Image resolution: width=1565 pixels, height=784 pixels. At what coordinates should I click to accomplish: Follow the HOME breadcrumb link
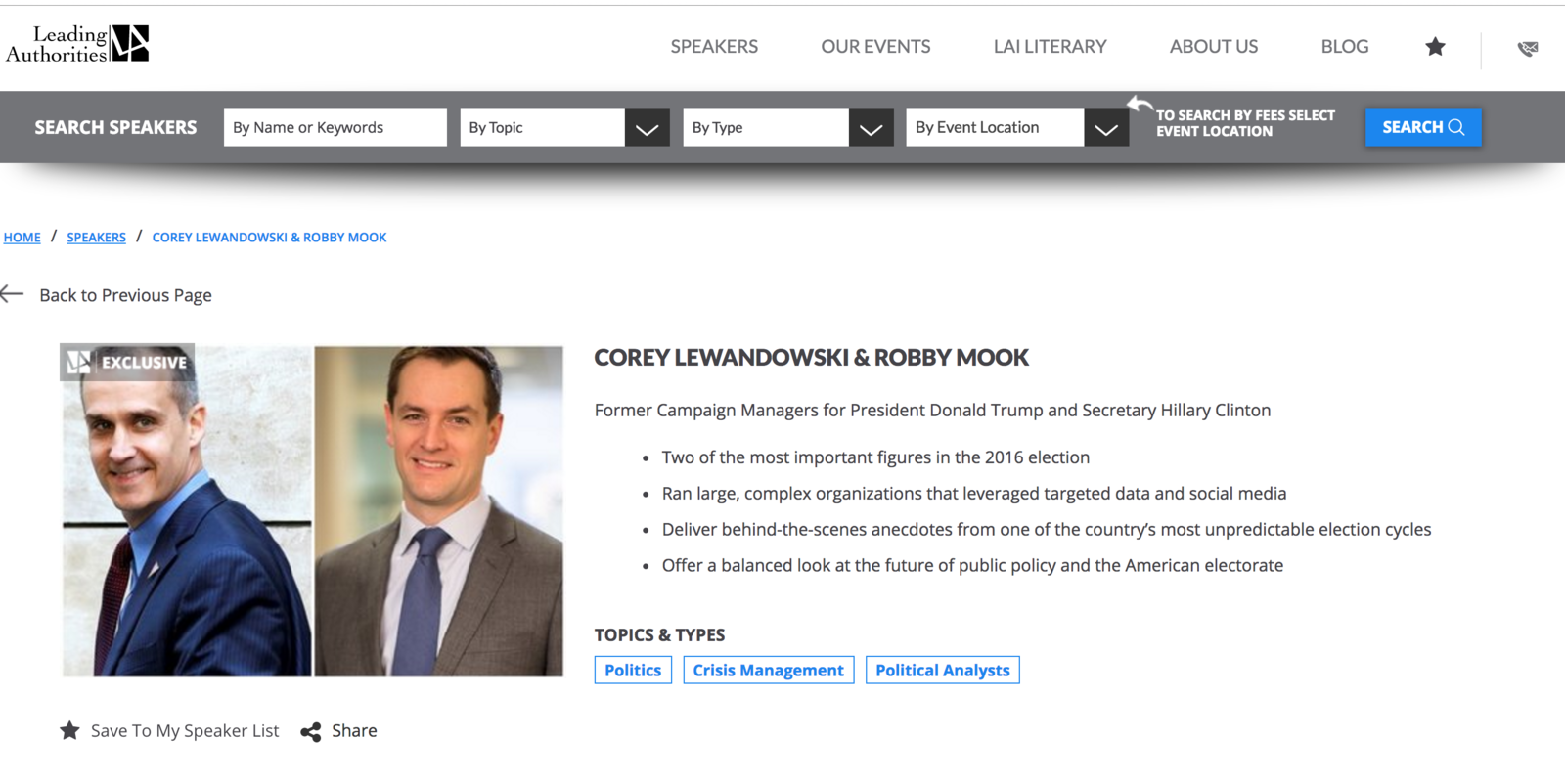[x=22, y=238]
